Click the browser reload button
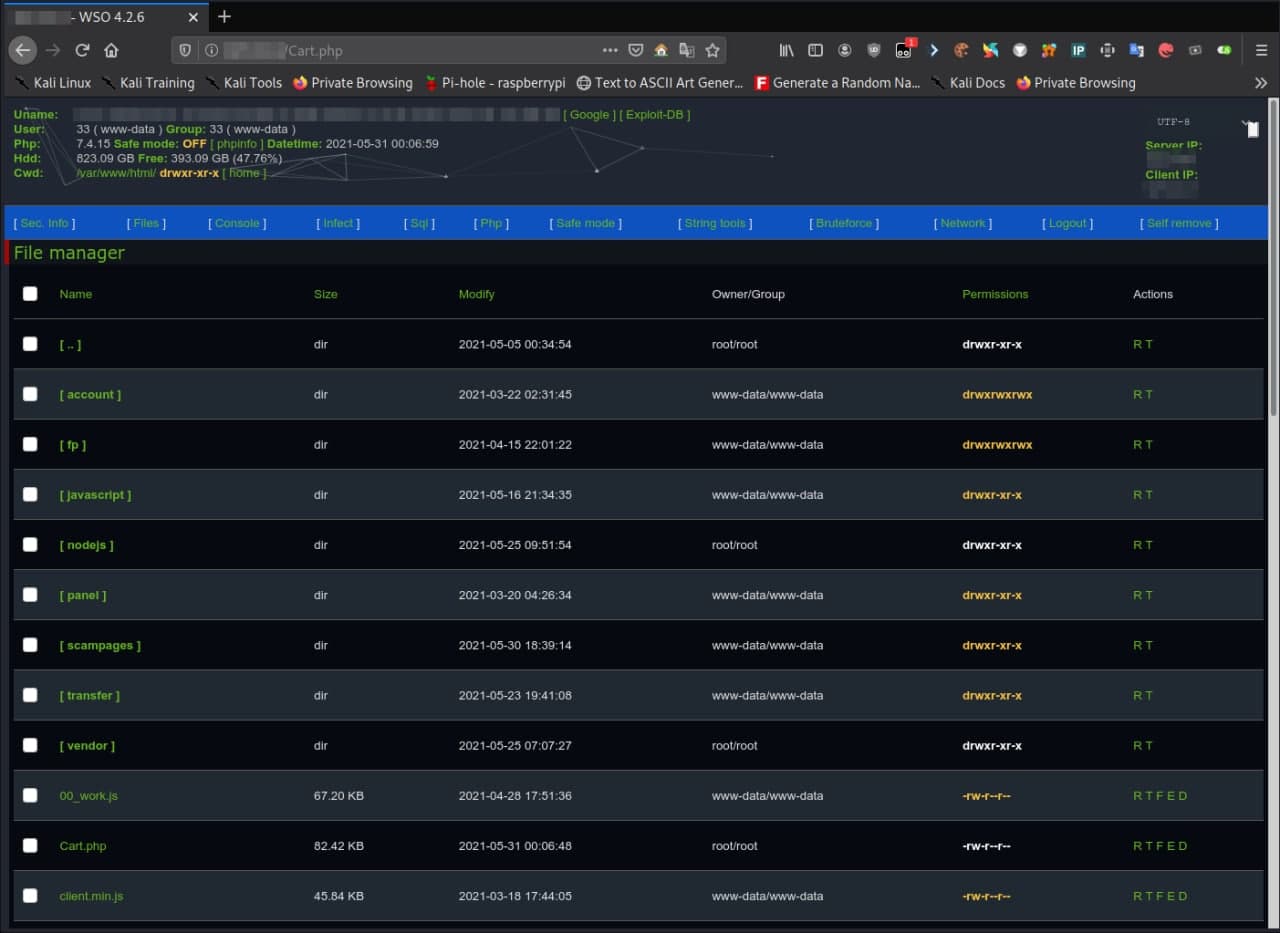Viewport: 1280px width, 933px height. point(82,50)
